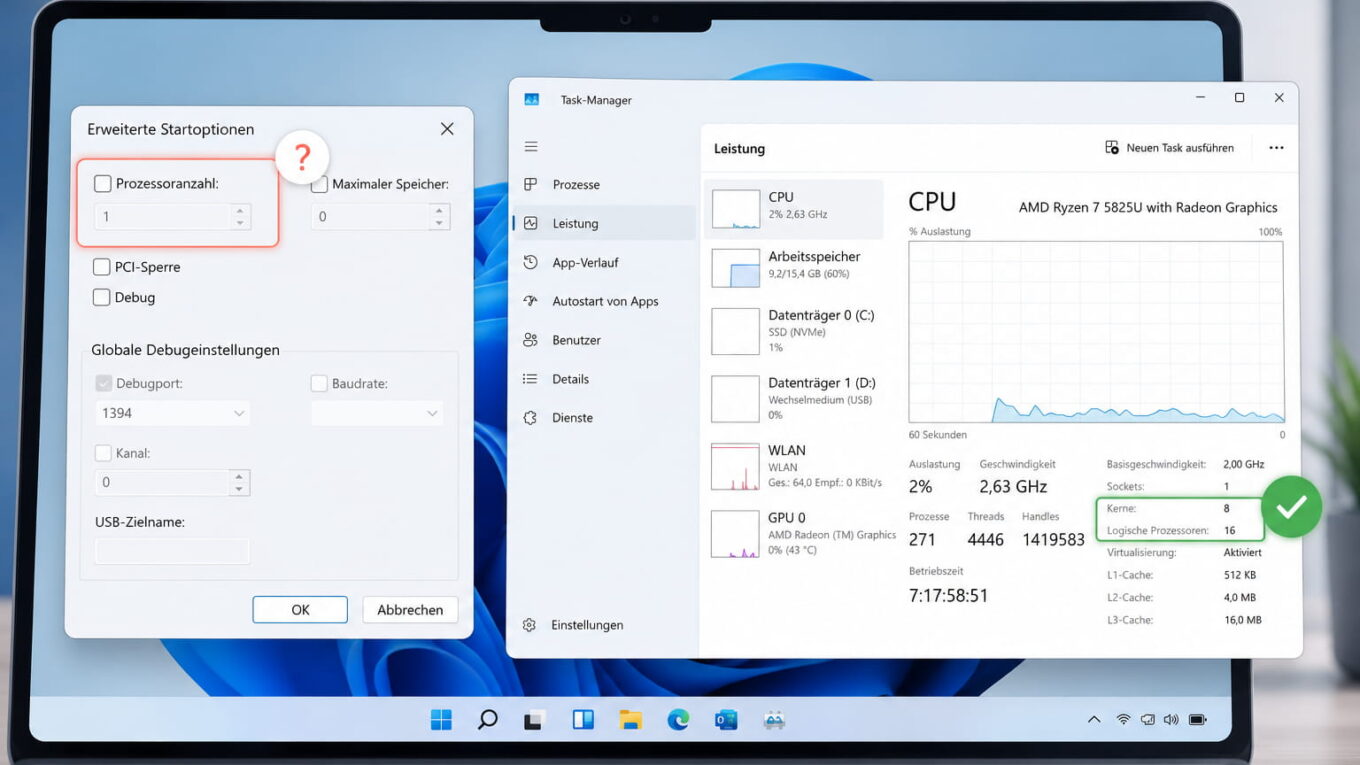Open the Debugport 1394 dropdown
Image resolution: width=1360 pixels, height=765 pixels.
click(172, 413)
